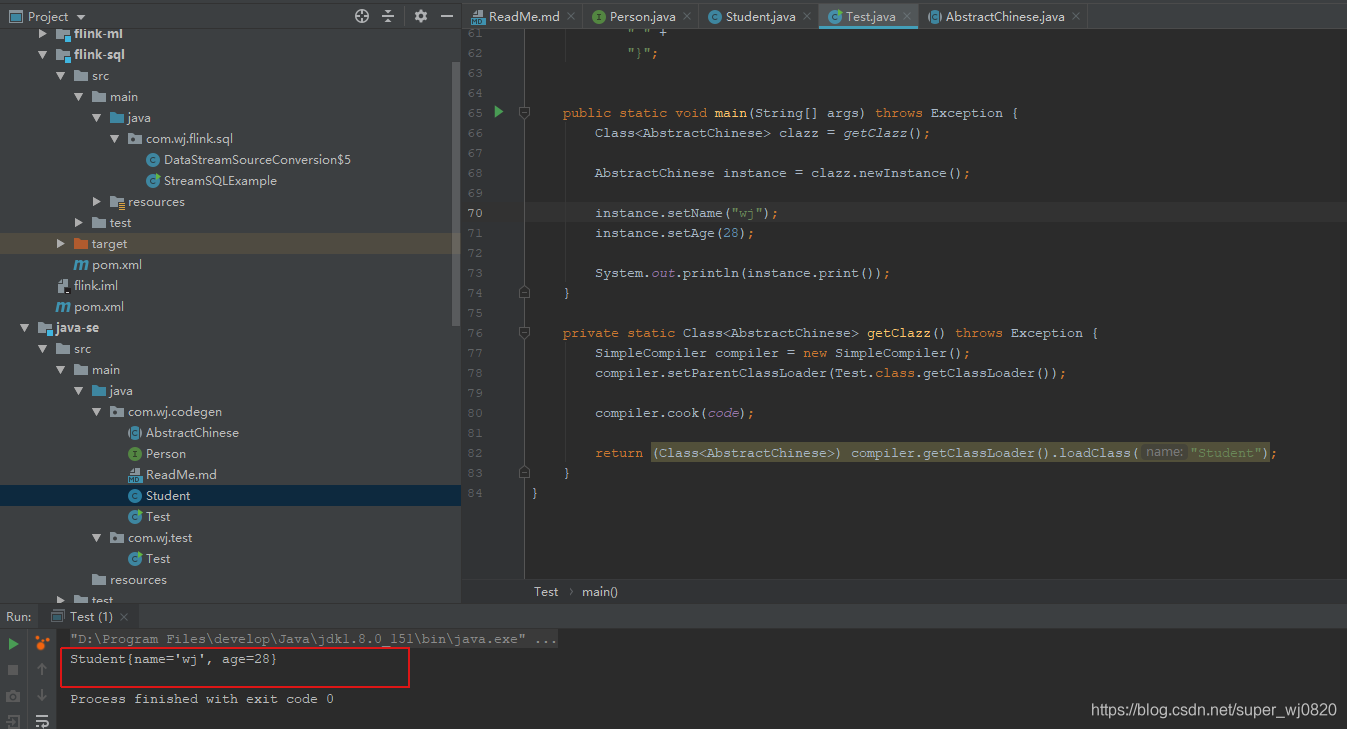Open the Project view dropdown
The image size is (1347, 729).
[81, 17]
